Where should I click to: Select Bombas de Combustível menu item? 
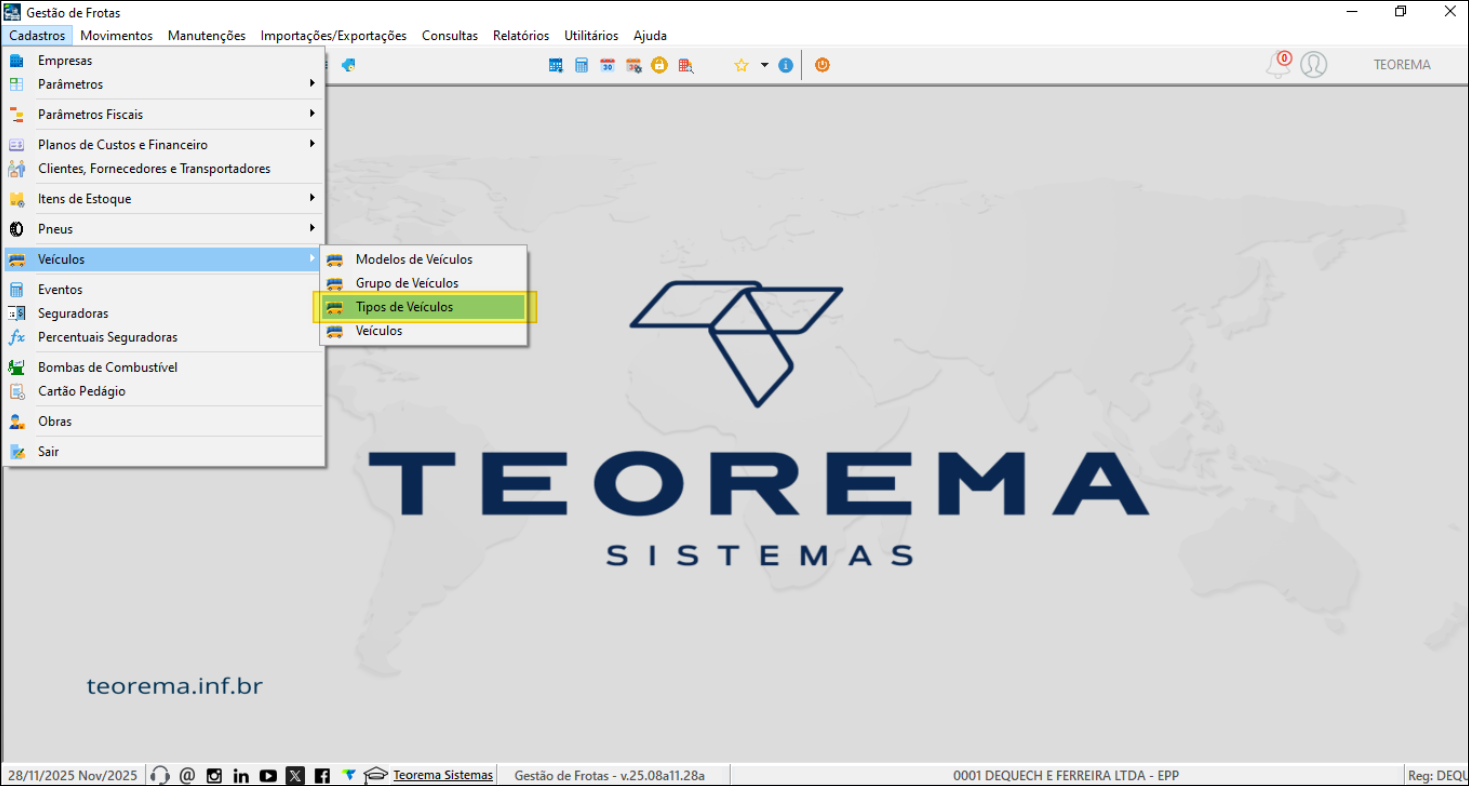[x=107, y=367]
